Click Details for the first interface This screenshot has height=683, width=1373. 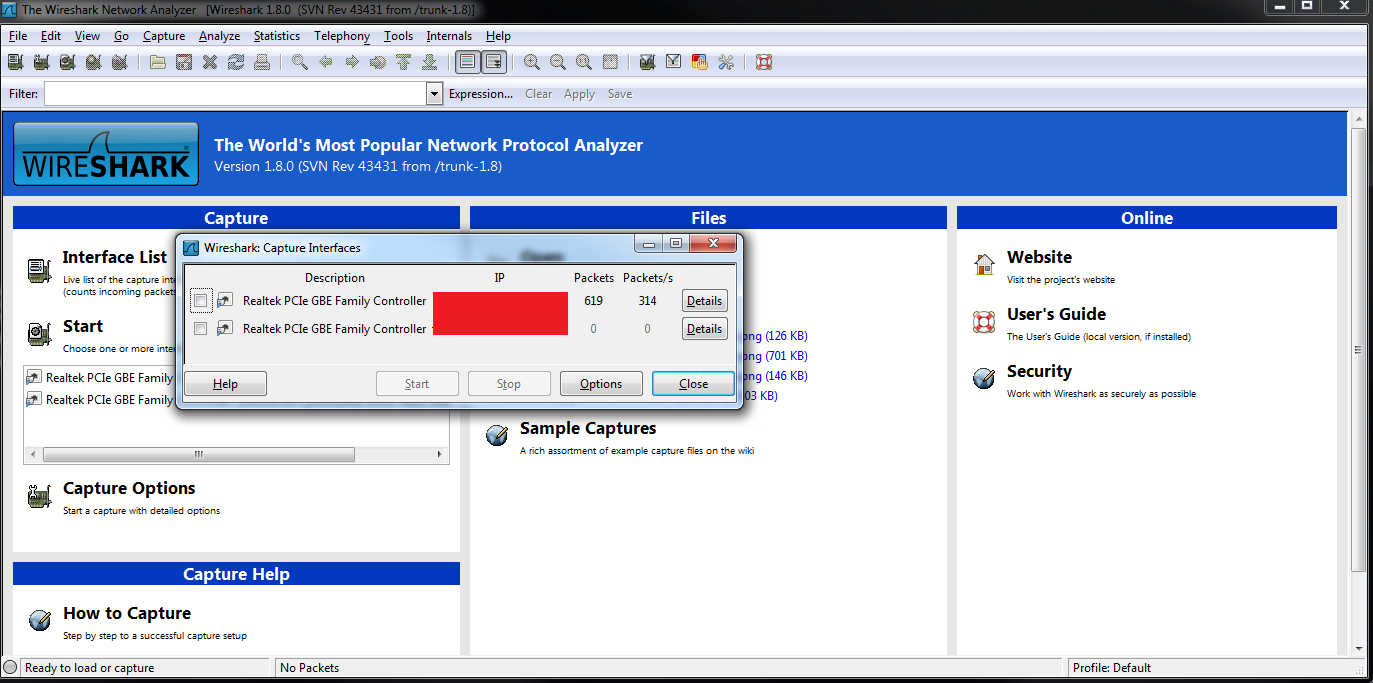point(704,300)
